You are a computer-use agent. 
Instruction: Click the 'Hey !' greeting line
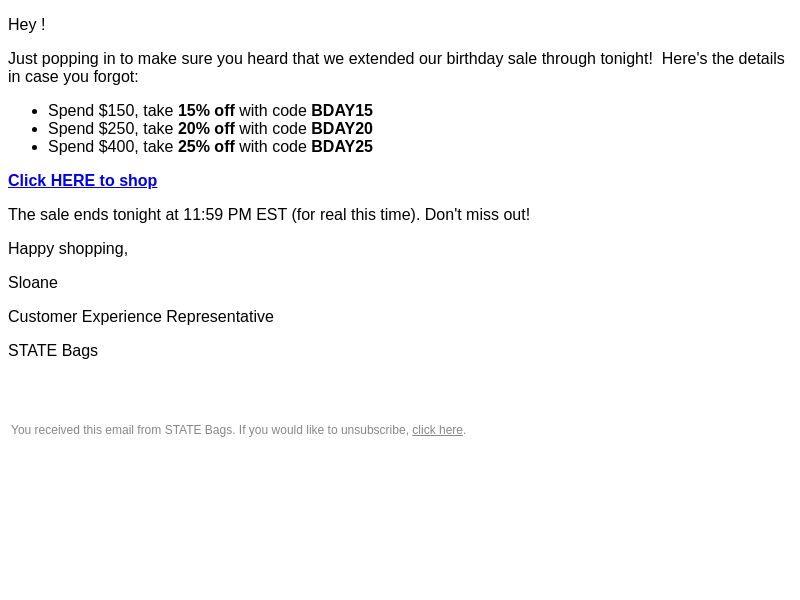click(x=27, y=24)
